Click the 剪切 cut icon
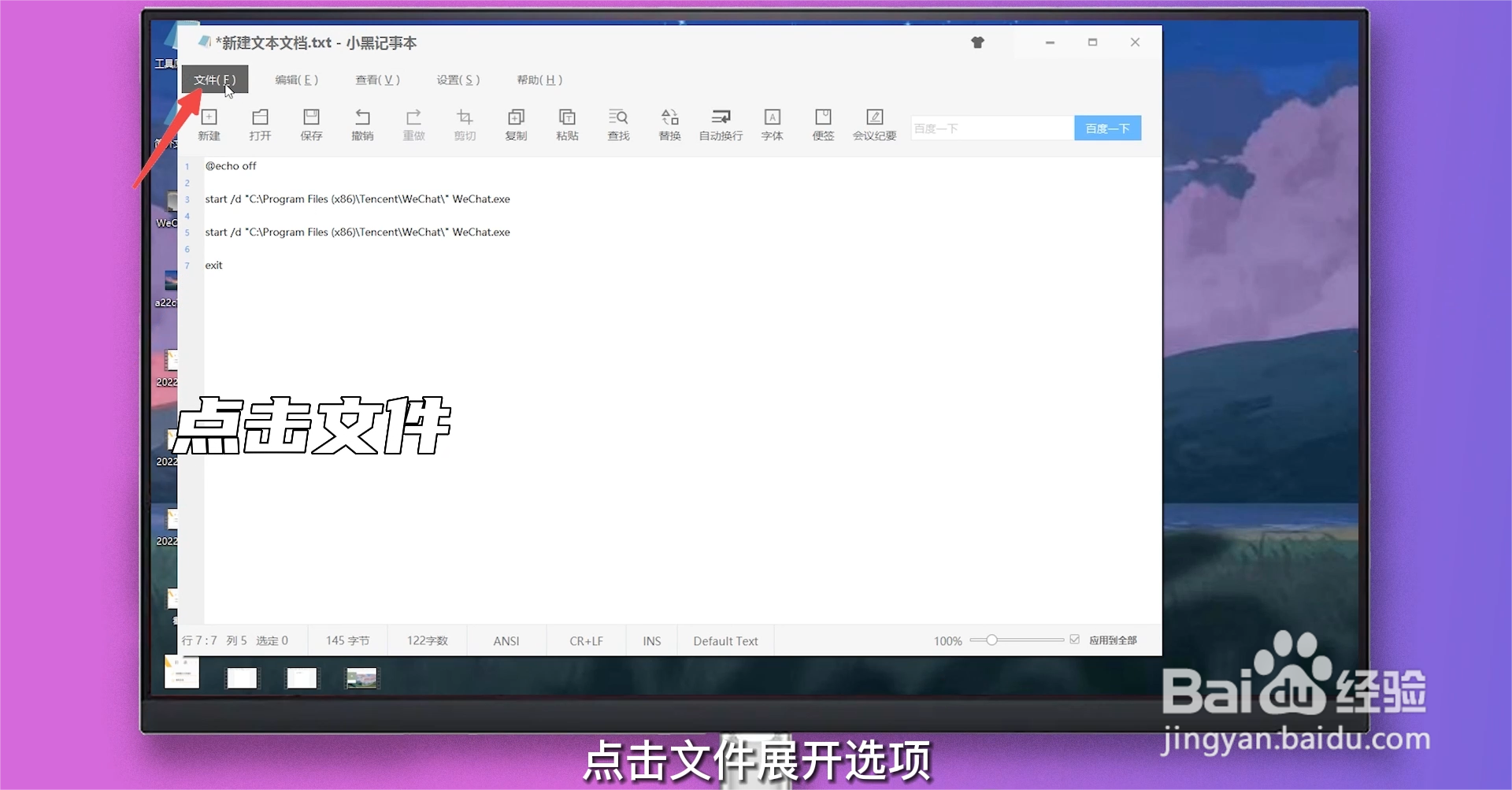This screenshot has height=790, width=1512. click(x=465, y=124)
